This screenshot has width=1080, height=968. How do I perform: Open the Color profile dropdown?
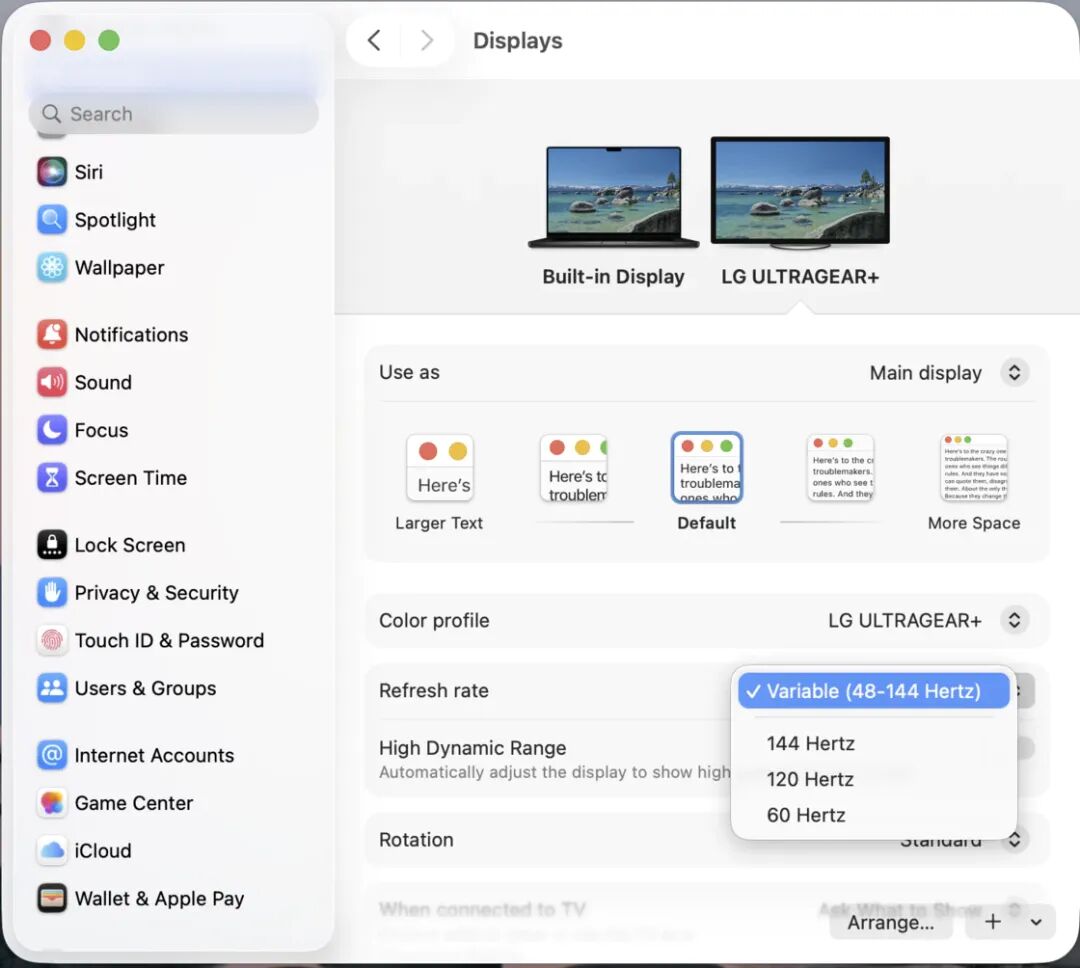(1014, 620)
